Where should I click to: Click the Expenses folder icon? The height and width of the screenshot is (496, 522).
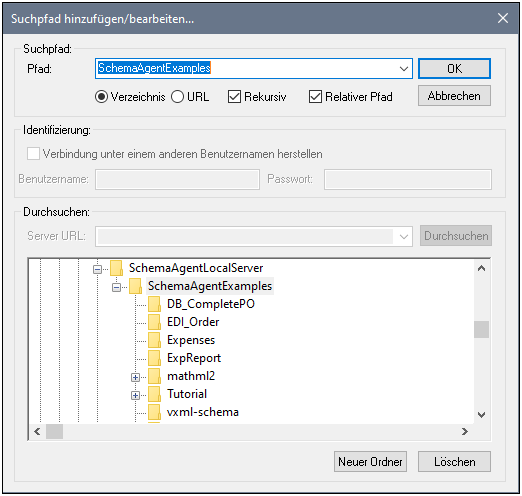(x=155, y=340)
